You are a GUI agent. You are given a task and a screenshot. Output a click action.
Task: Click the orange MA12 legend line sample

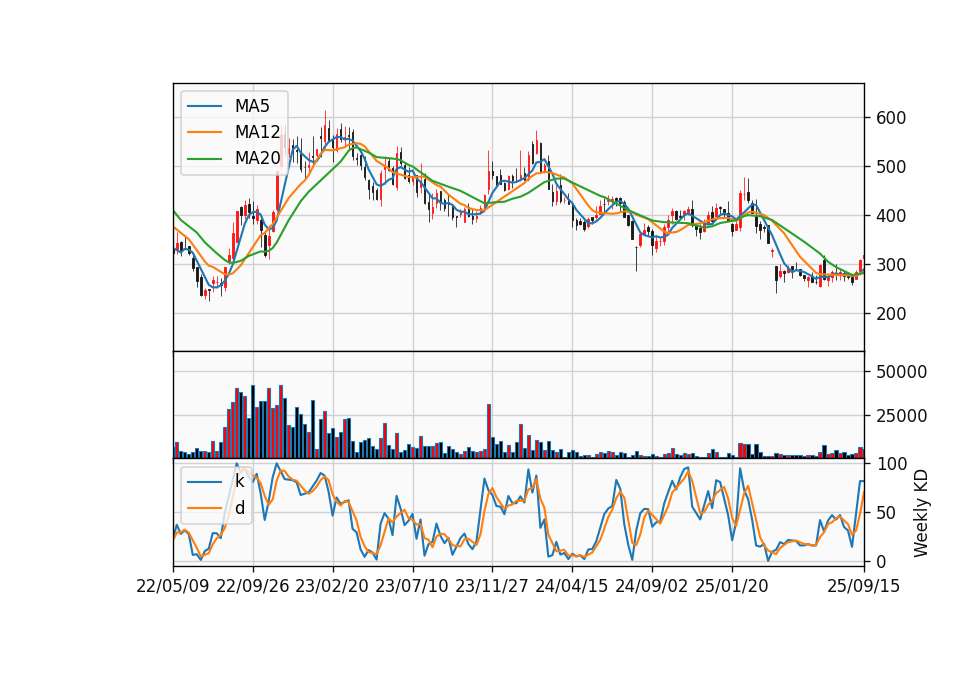(x=204, y=132)
